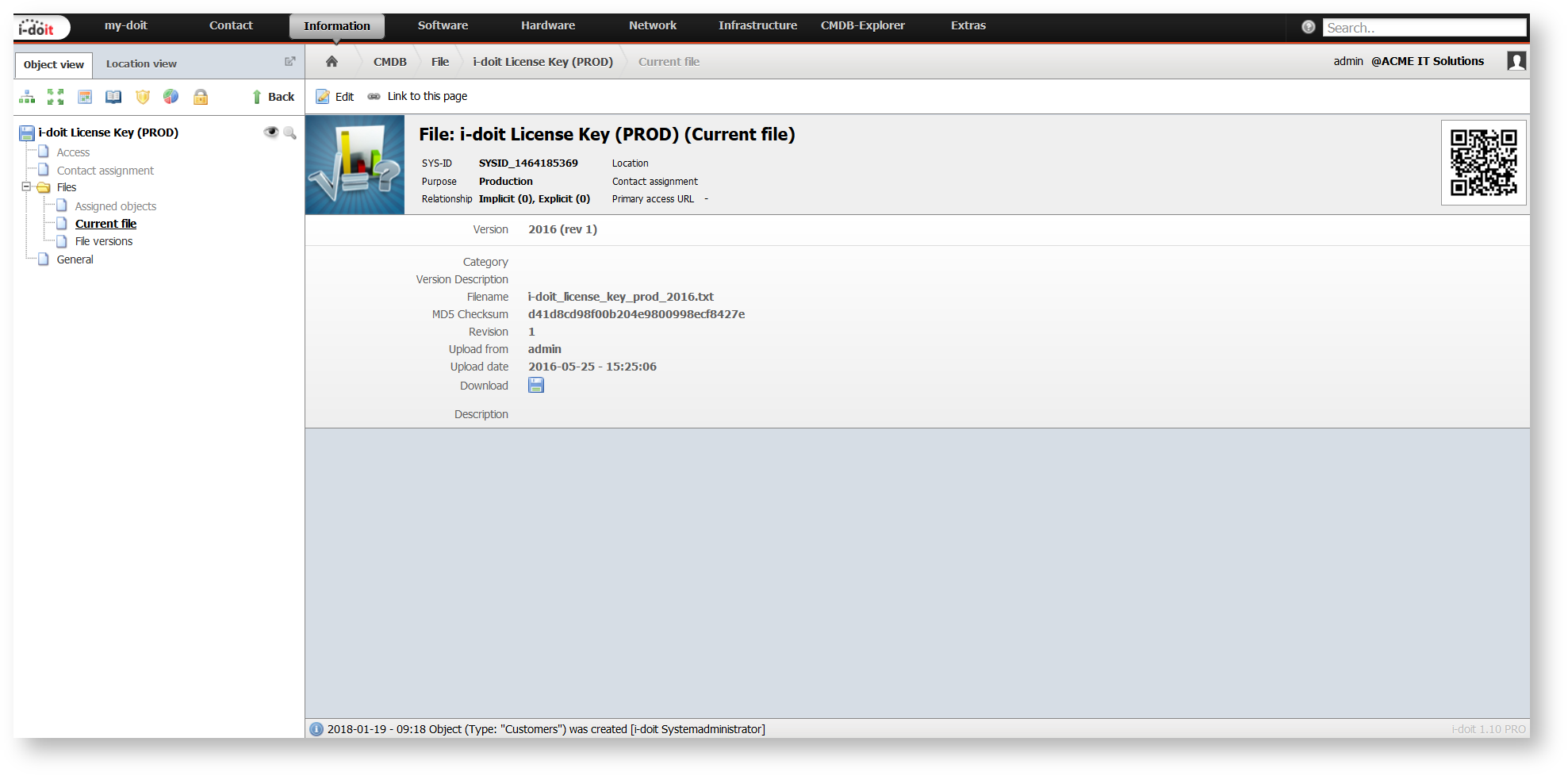This screenshot has width=1568, height=776.
Task: Open the Network menu
Action: (653, 25)
